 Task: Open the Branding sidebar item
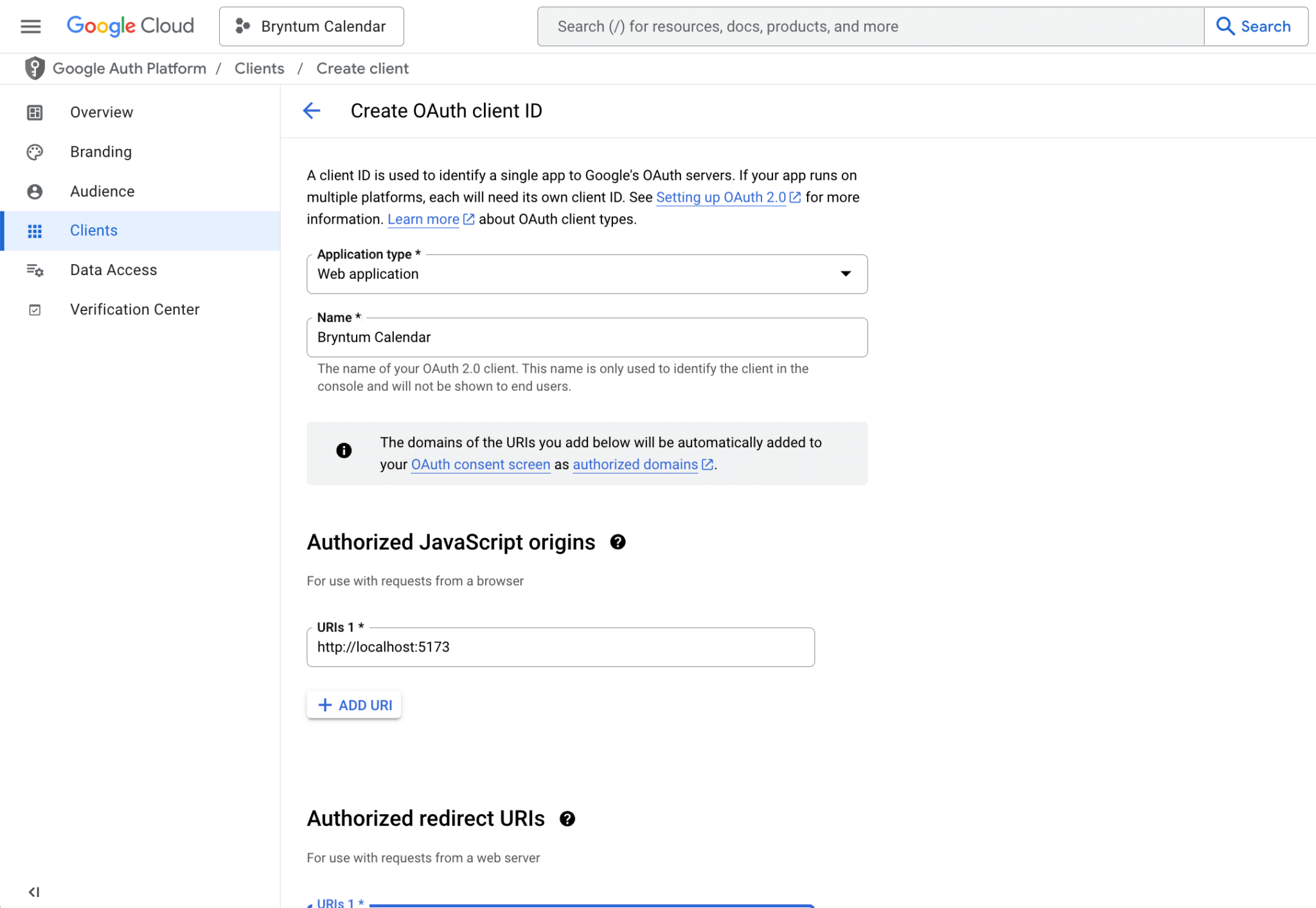(x=140, y=152)
